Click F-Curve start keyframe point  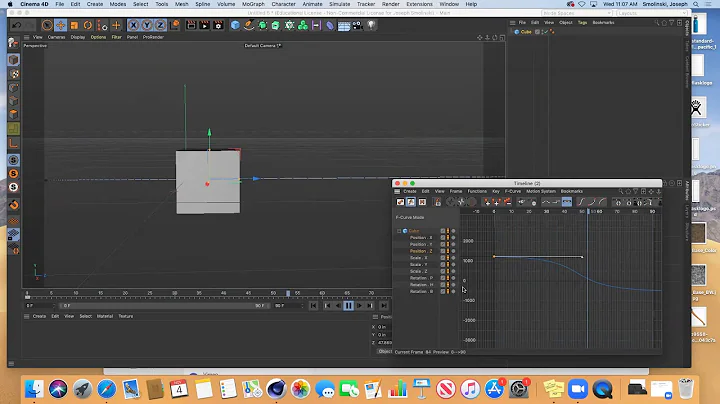click(x=494, y=257)
